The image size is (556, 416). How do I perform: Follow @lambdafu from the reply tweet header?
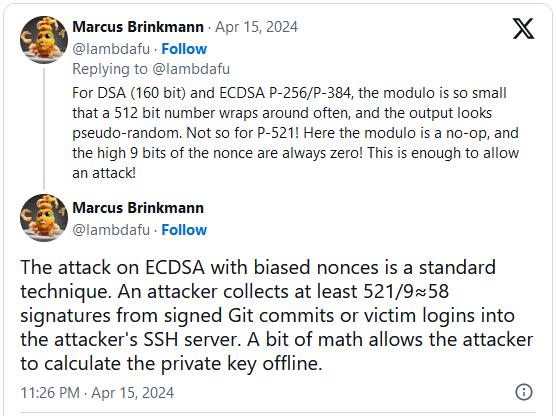[x=184, y=49]
